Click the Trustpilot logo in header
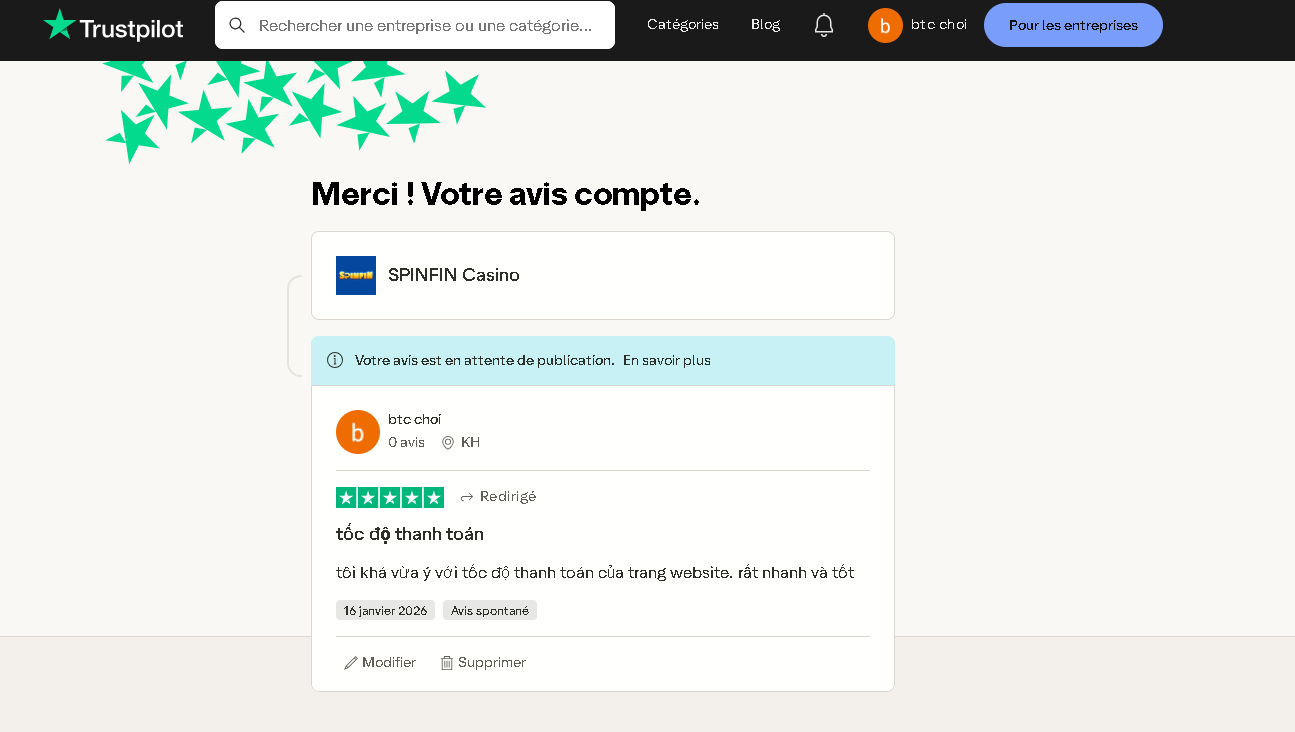The height and width of the screenshot is (732, 1295). point(113,26)
